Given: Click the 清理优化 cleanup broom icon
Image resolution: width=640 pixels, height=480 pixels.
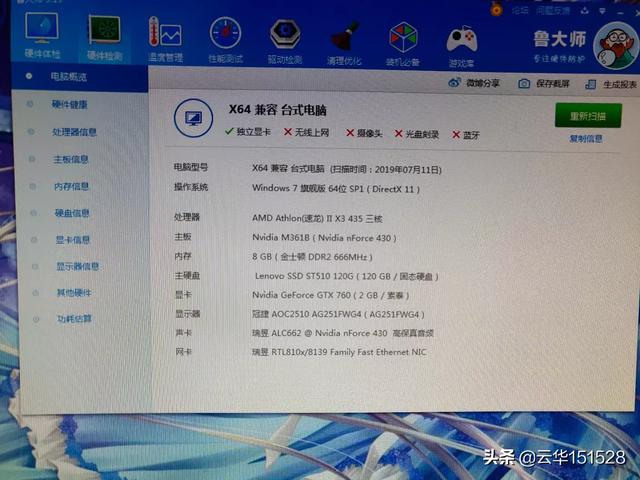Looking at the screenshot, I should pos(345,40).
